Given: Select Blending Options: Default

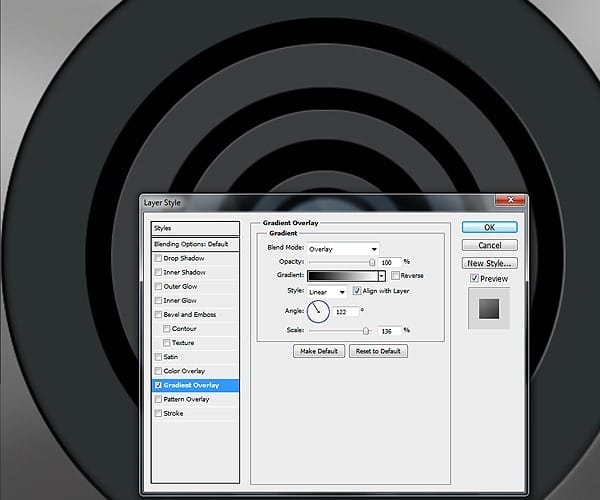Looking at the screenshot, I should pos(195,244).
